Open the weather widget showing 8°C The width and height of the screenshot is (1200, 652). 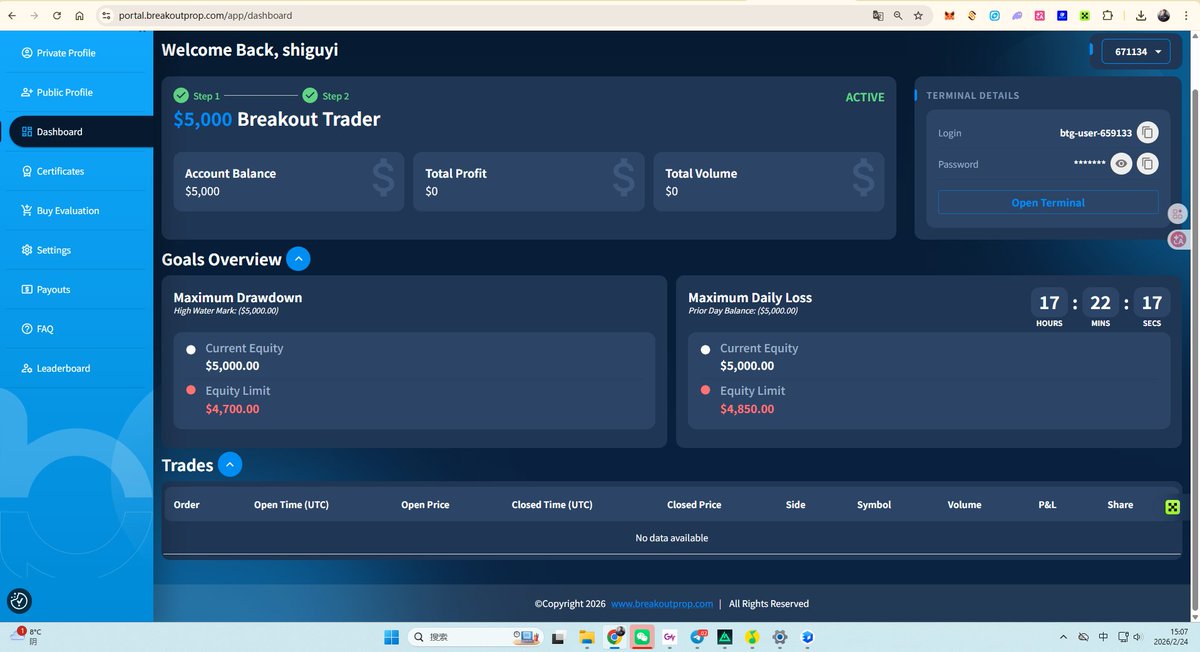[27, 636]
